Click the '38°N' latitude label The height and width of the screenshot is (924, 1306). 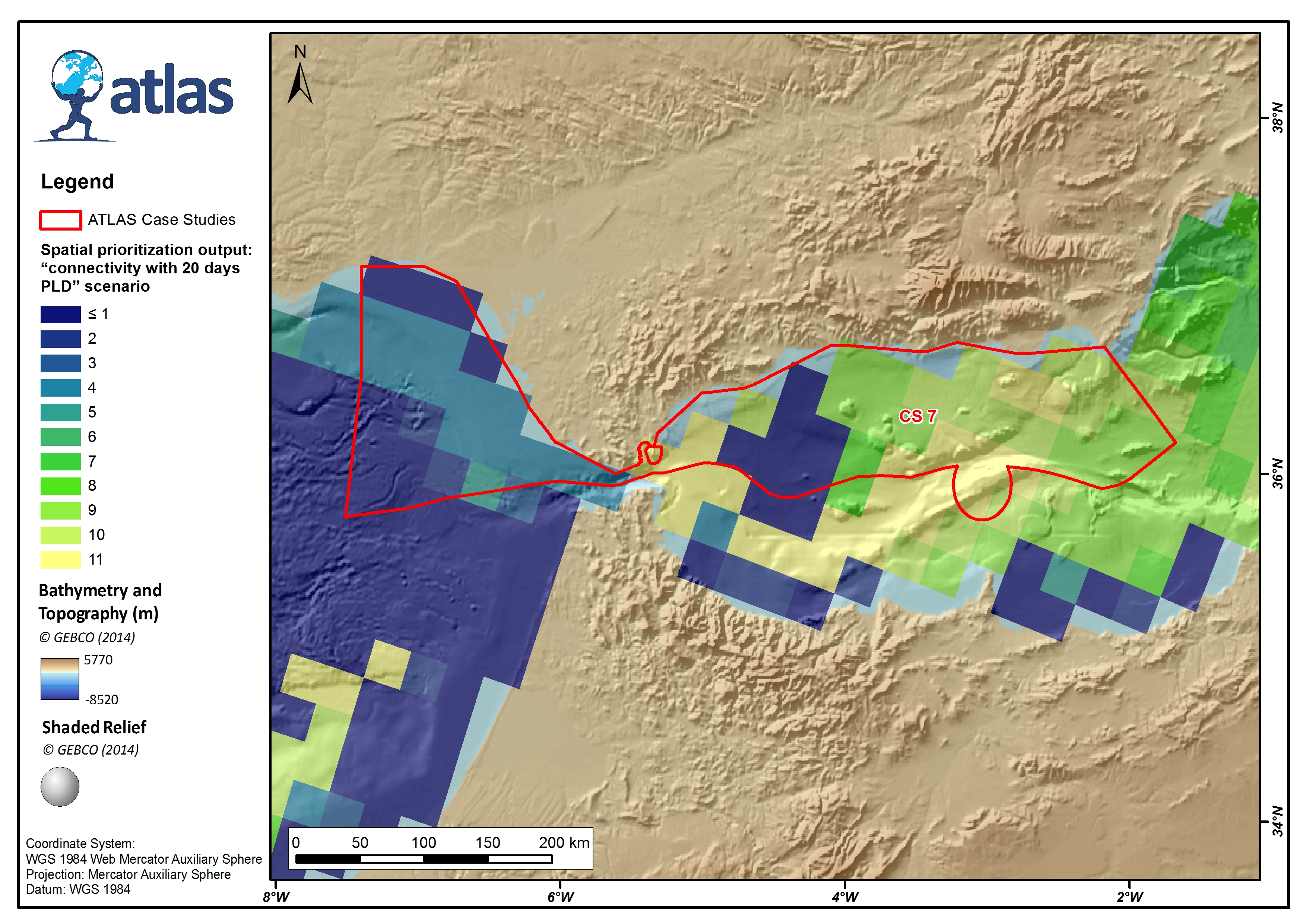click(x=1278, y=118)
